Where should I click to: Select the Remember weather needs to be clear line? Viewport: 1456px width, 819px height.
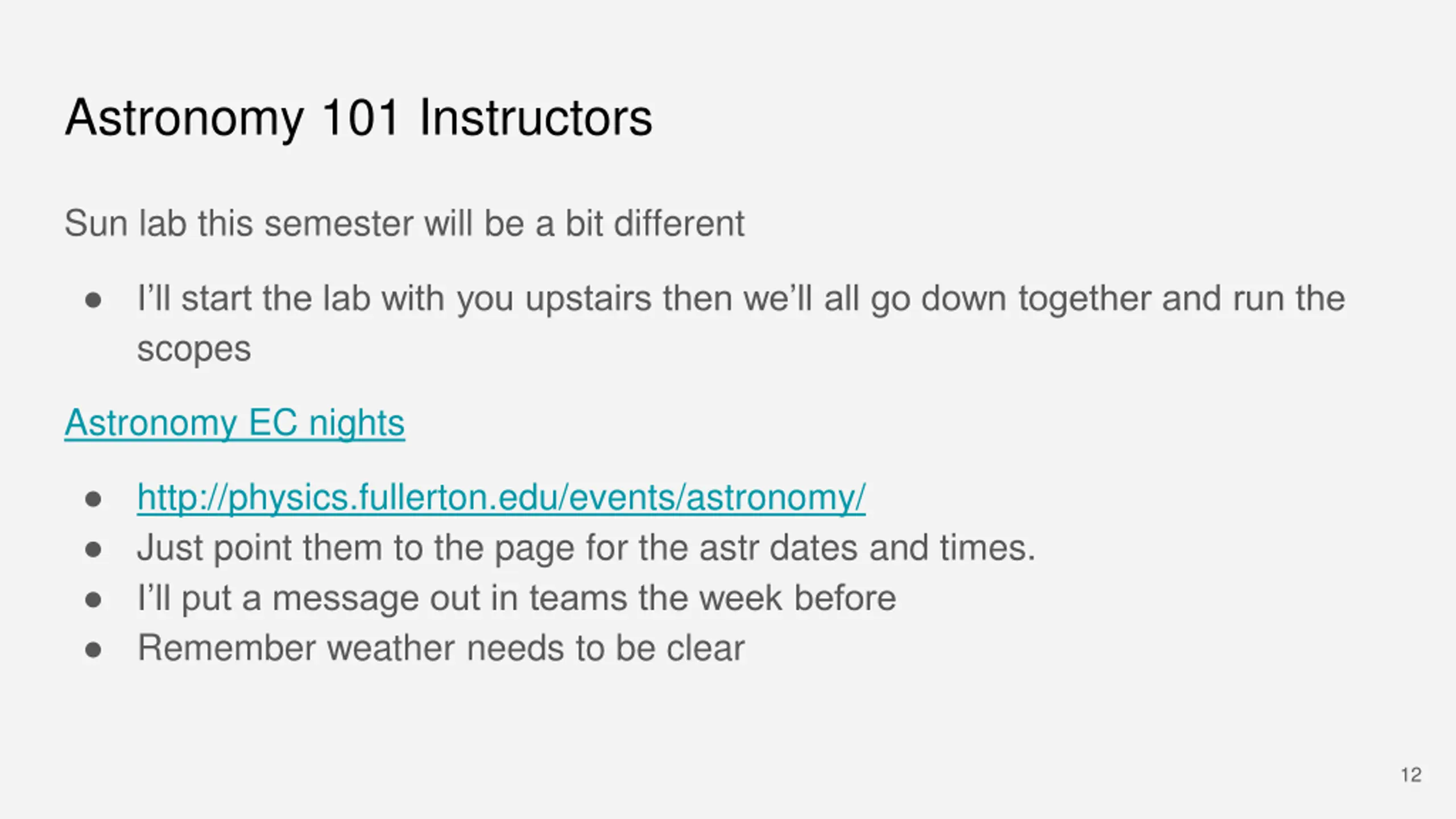(x=441, y=648)
